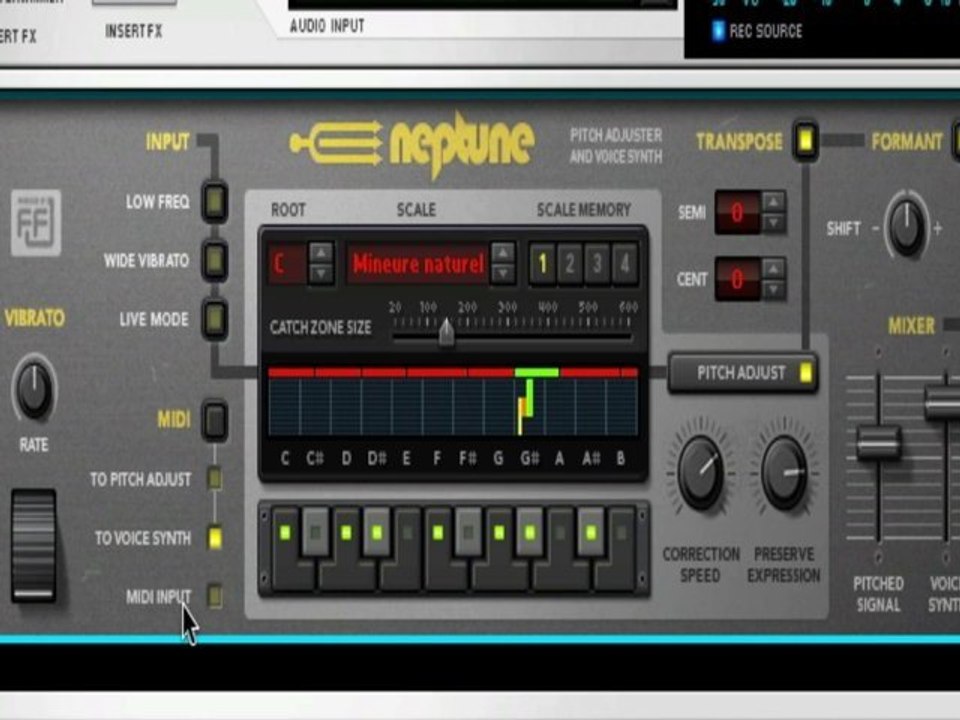Click the Voice Synth mixer fader
960x720 pixels.
[x=943, y=402]
